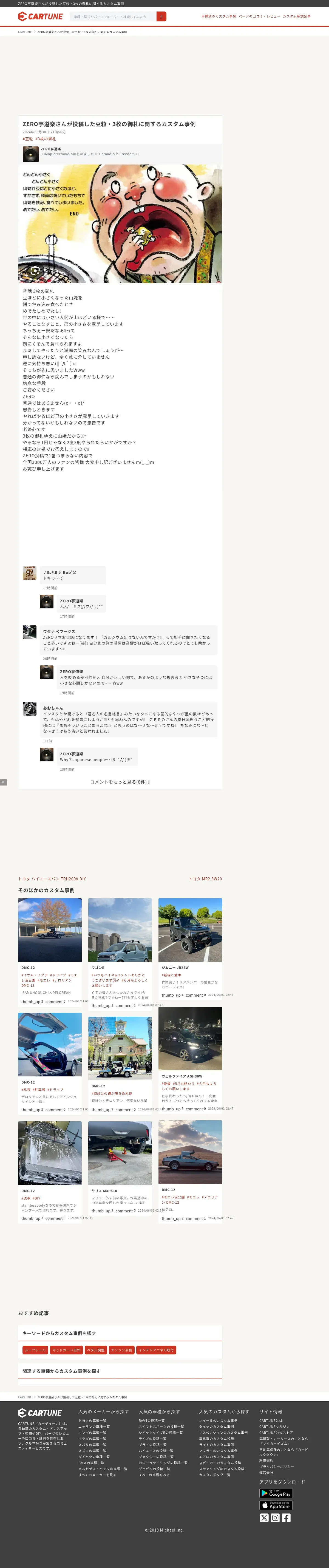
Task: Select the エンジン点検 keyword tag
Action: pyautogui.click(x=122, y=1349)
